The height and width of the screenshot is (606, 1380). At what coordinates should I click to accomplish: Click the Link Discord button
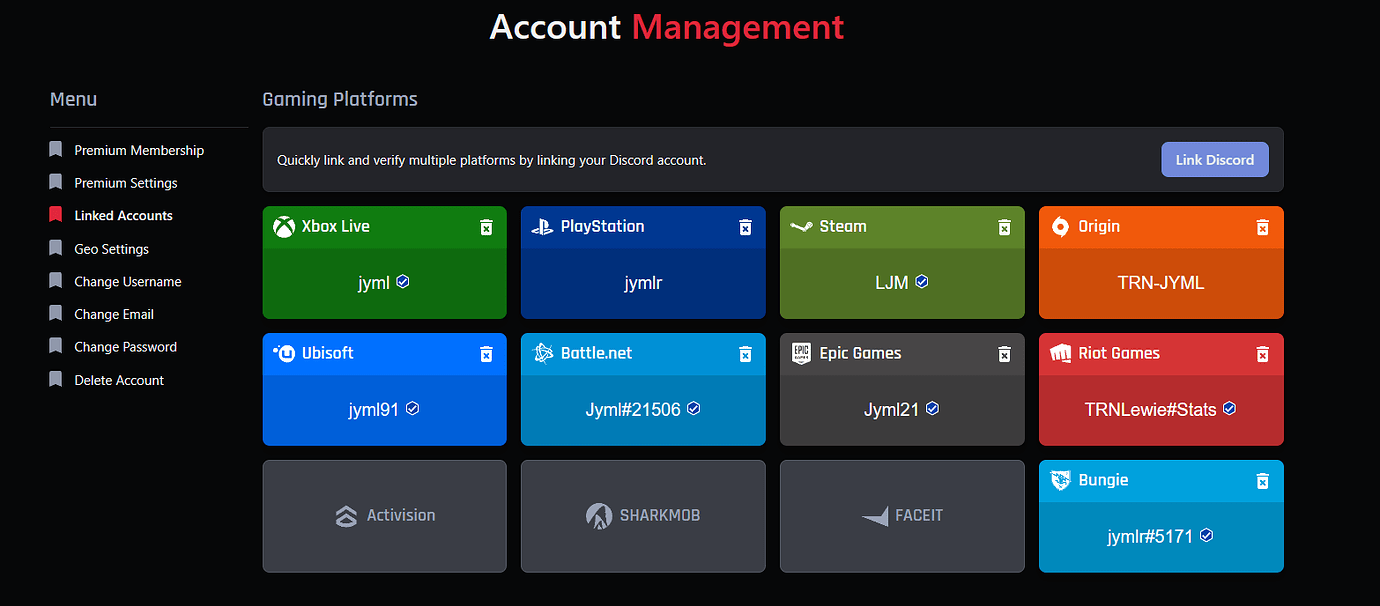[x=1215, y=160]
